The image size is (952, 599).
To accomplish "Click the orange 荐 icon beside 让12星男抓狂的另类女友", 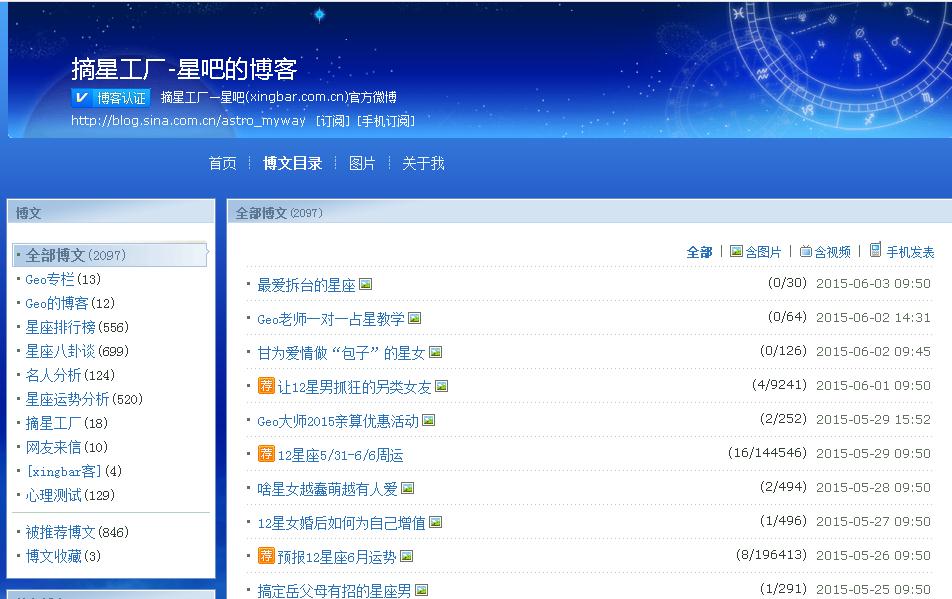I will 266,386.
